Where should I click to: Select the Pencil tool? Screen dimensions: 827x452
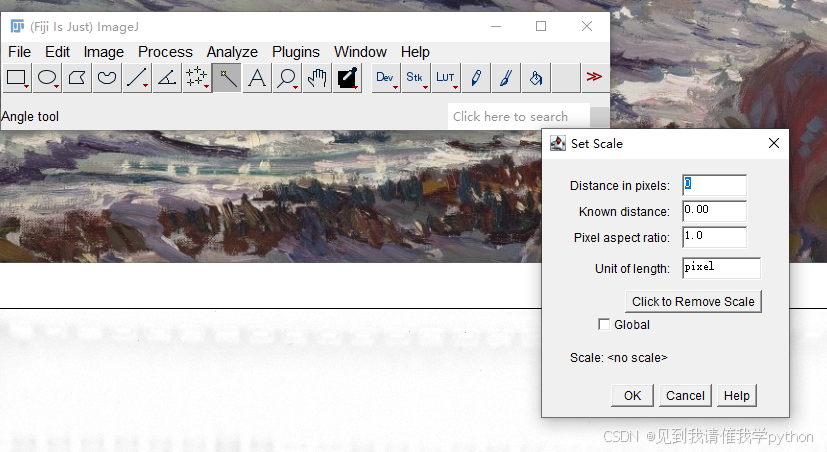tap(476, 78)
